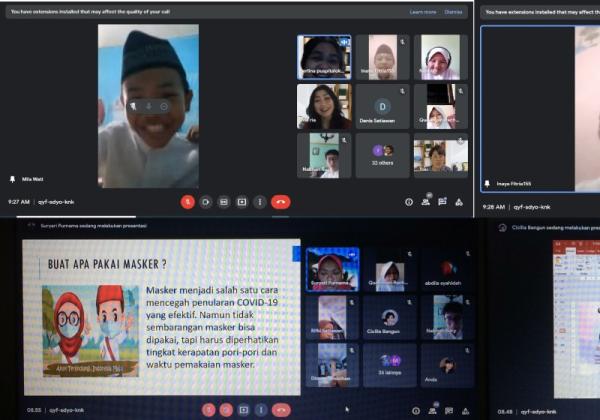
Task: Show participants list icon in top meeting
Action: point(426,202)
